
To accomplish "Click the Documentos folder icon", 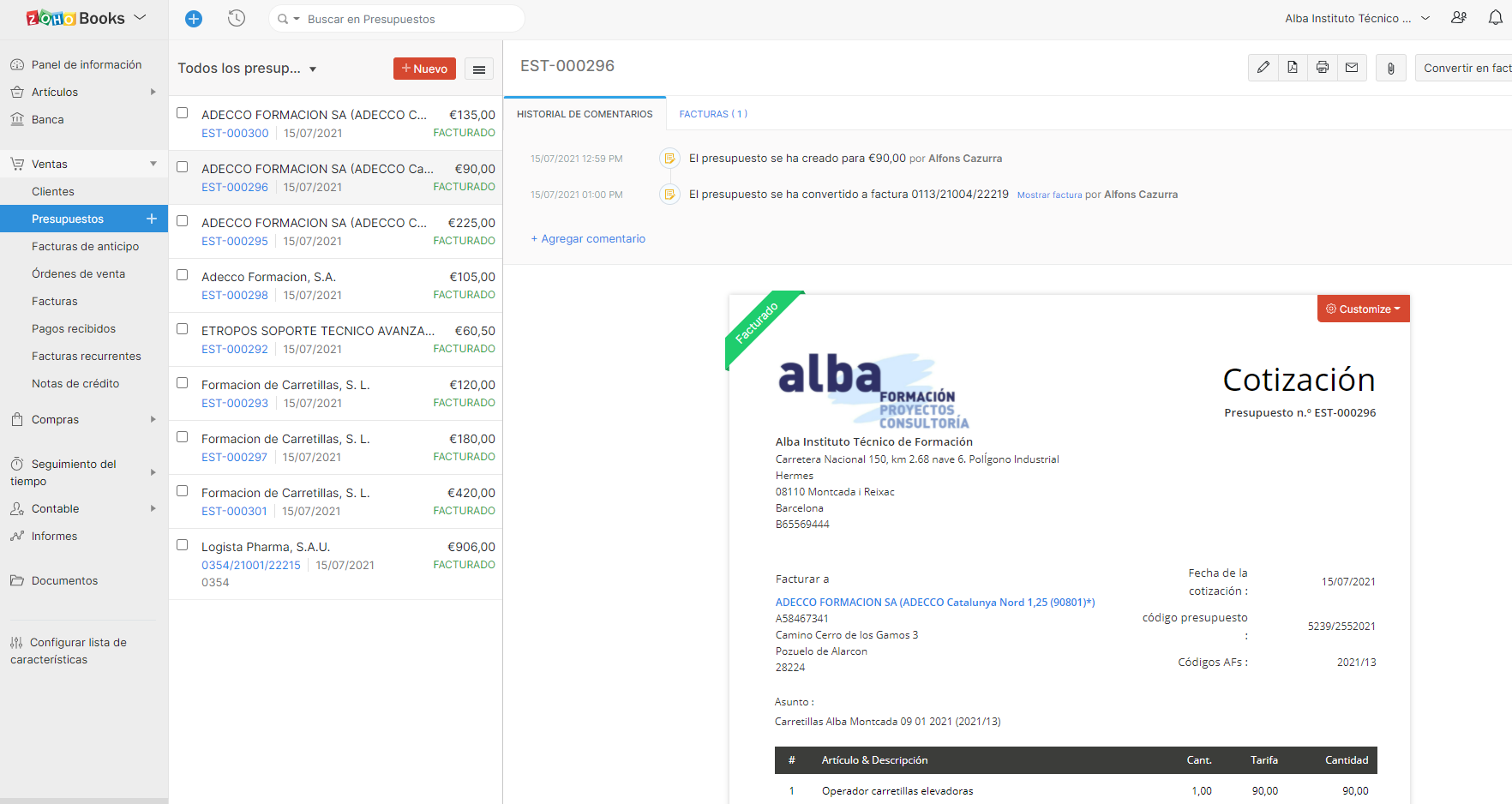I will click(17, 580).
